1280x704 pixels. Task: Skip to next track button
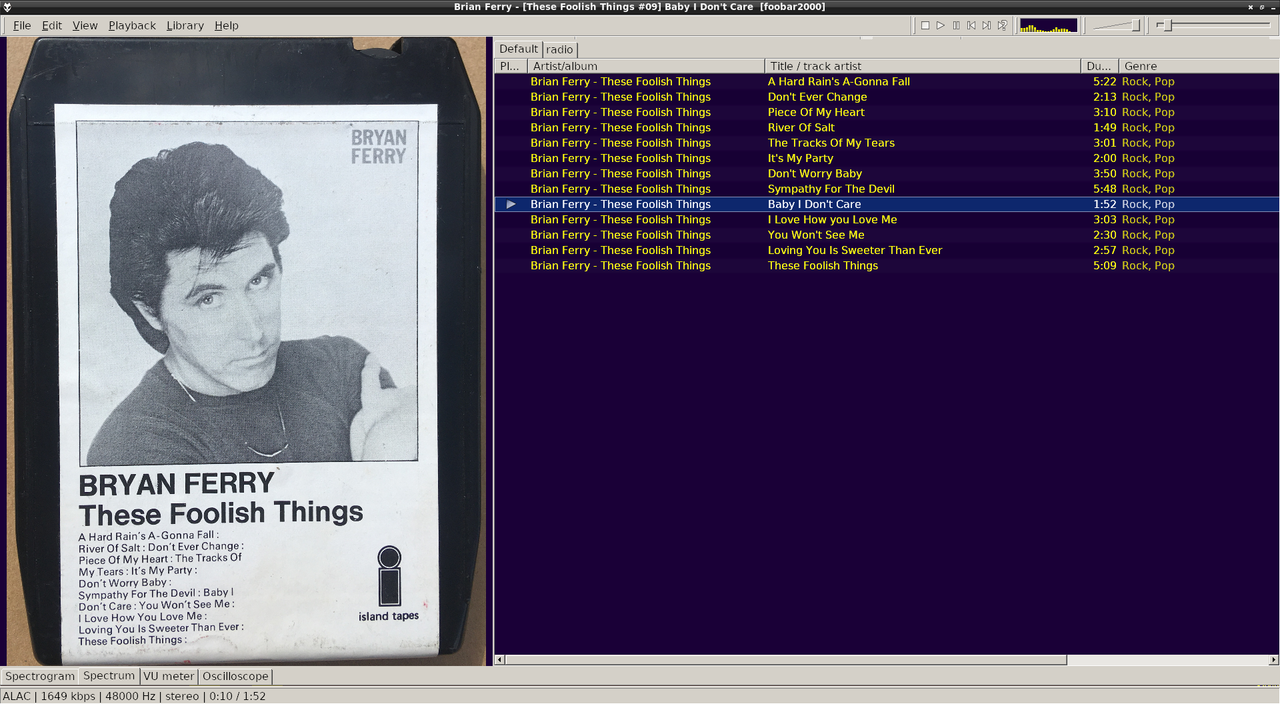tap(986, 25)
